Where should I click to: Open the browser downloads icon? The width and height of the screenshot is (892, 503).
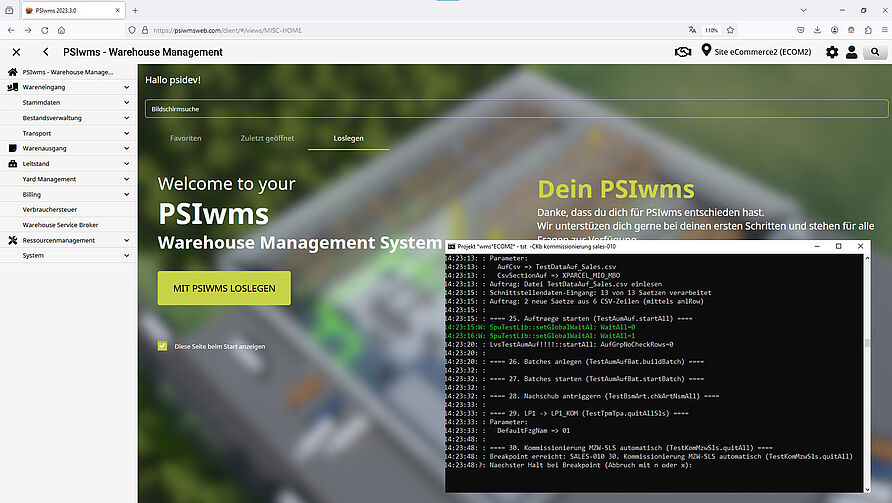[x=817, y=30]
